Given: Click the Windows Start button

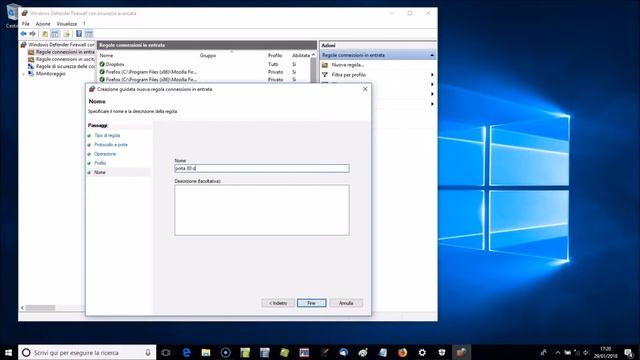Looking at the screenshot, I should (x=9, y=352).
